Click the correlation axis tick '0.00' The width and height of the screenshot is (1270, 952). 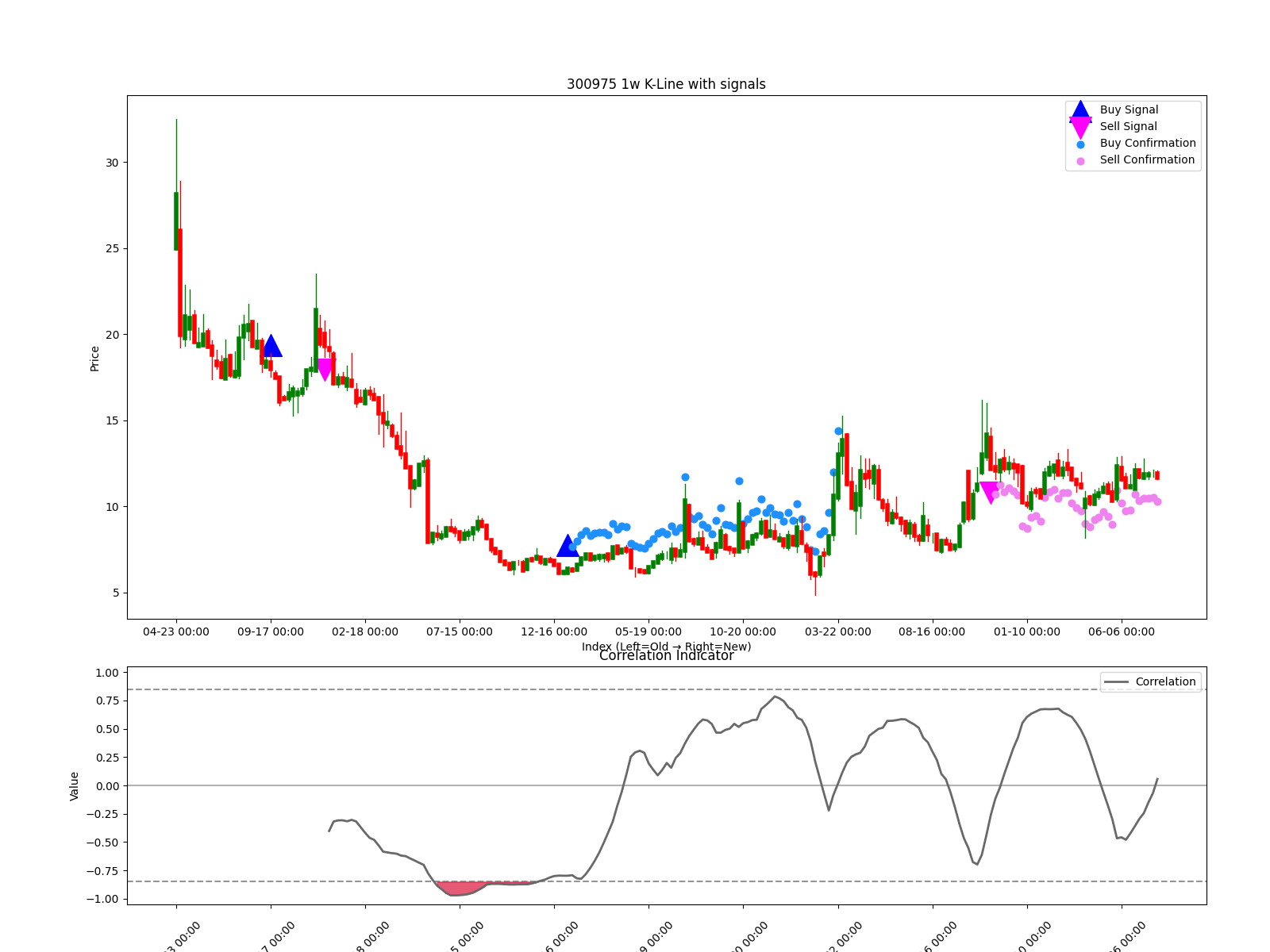[x=107, y=786]
